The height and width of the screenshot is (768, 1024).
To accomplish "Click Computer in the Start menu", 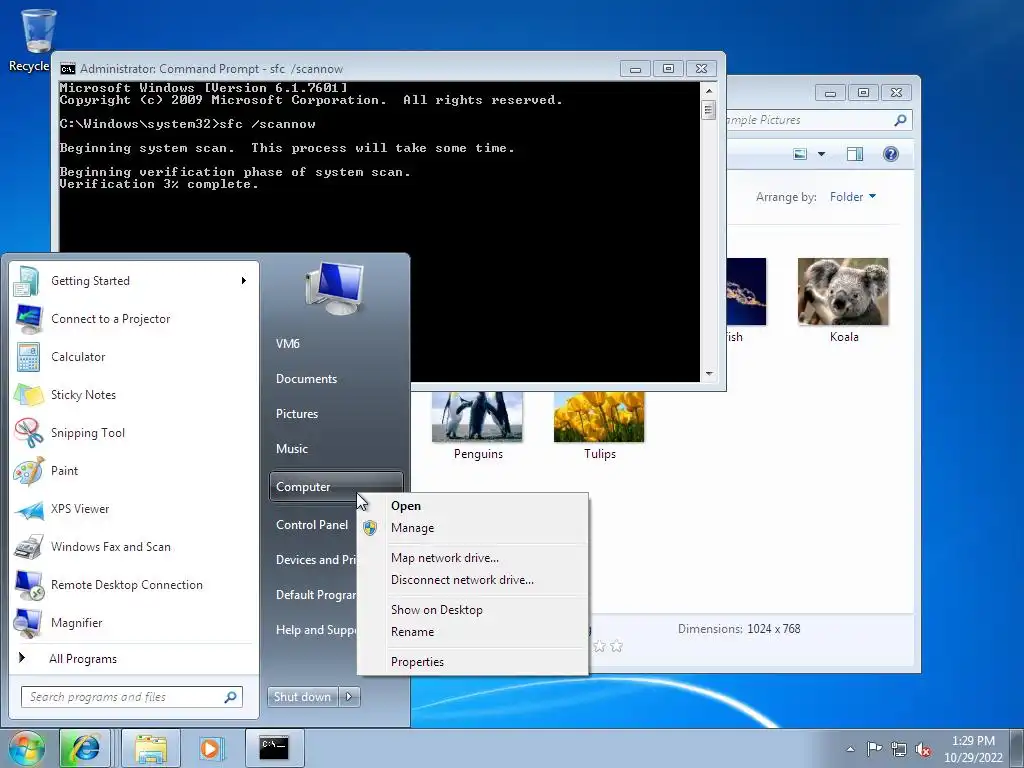I will pos(336,487).
